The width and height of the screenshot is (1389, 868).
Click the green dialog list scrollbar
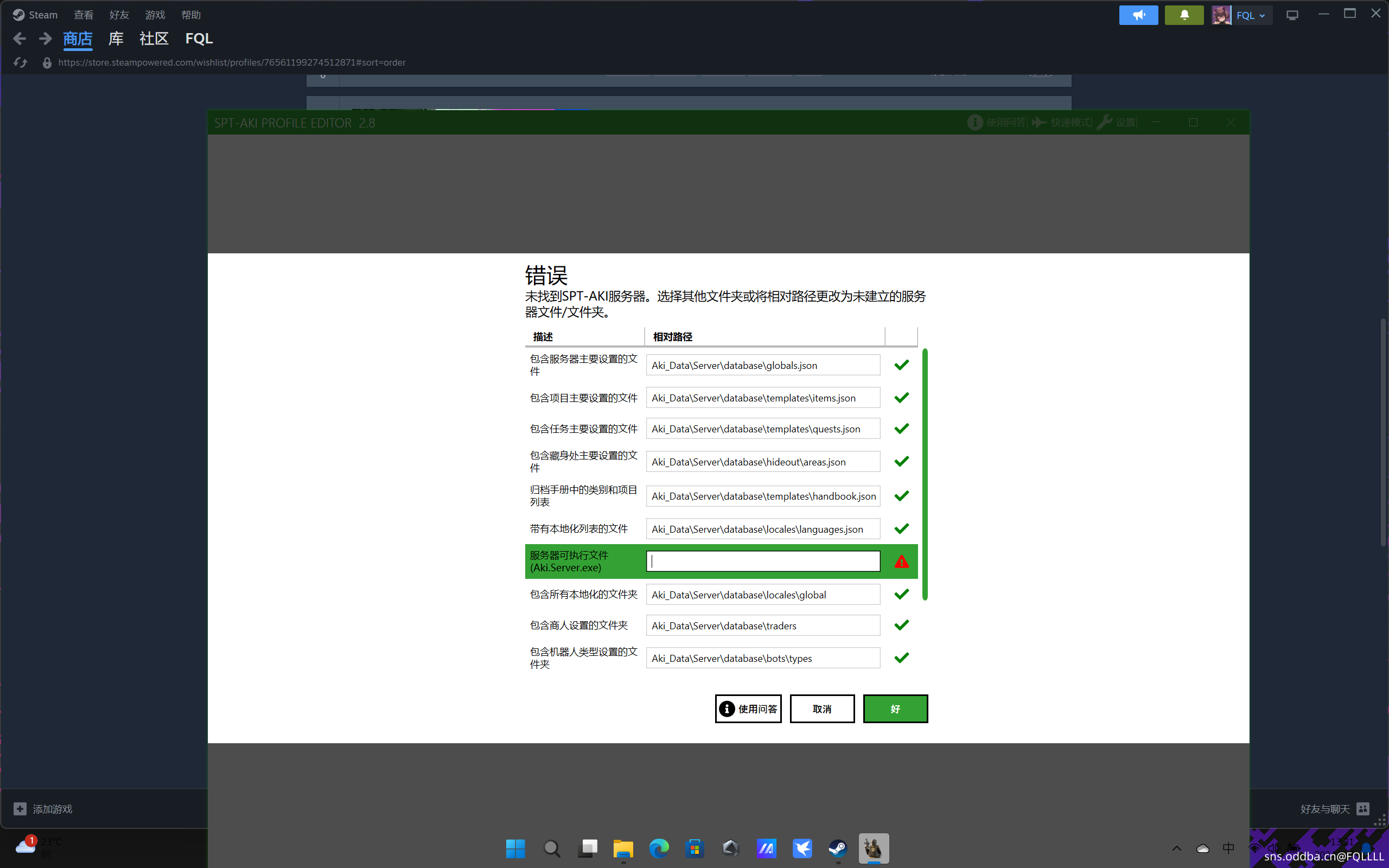(x=925, y=475)
